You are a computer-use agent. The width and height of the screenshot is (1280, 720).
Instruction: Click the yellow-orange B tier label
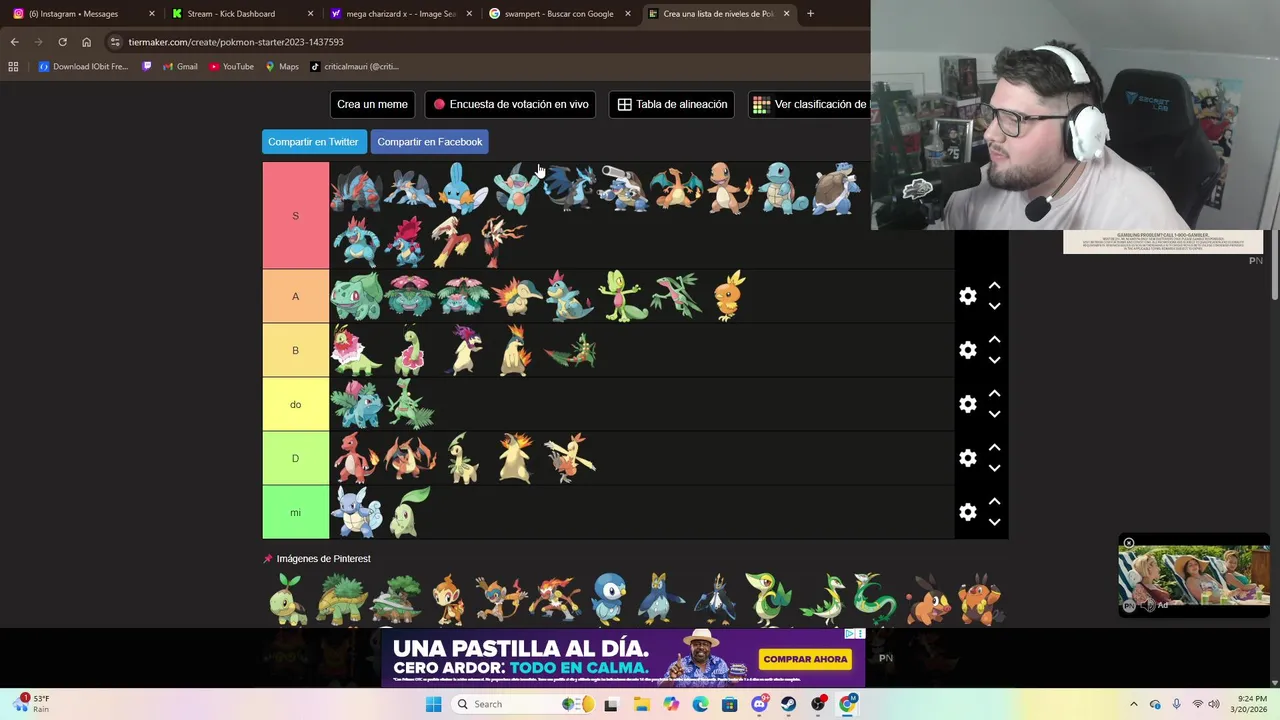coord(295,350)
